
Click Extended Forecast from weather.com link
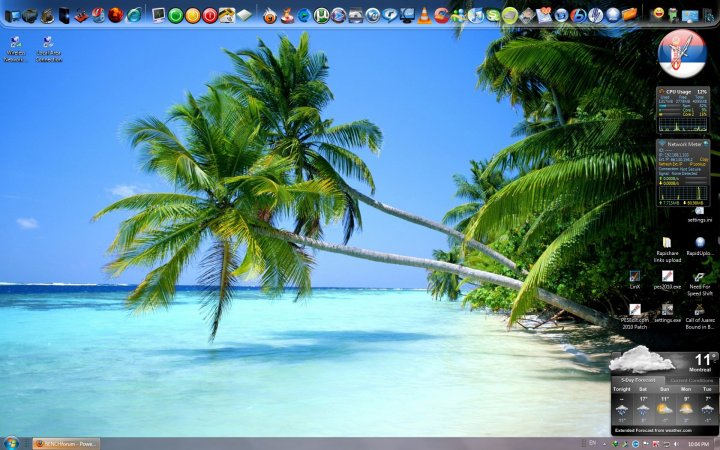click(x=653, y=430)
